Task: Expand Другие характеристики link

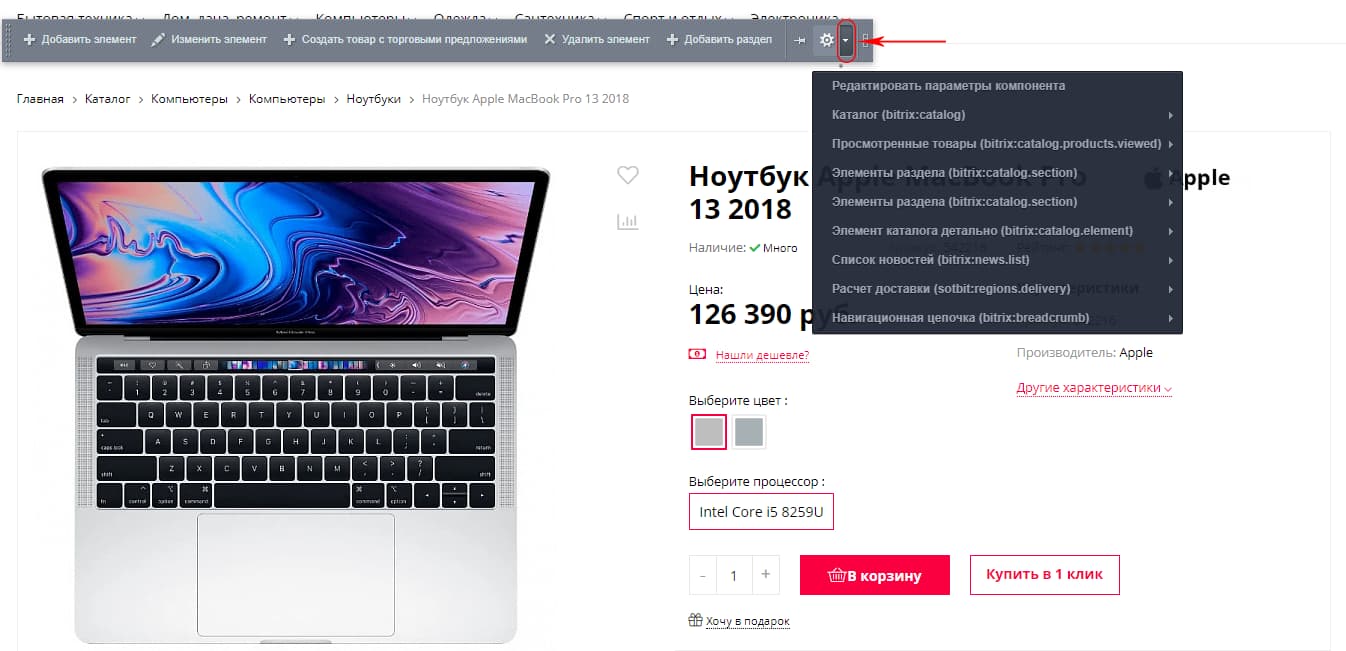Action: point(1094,388)
